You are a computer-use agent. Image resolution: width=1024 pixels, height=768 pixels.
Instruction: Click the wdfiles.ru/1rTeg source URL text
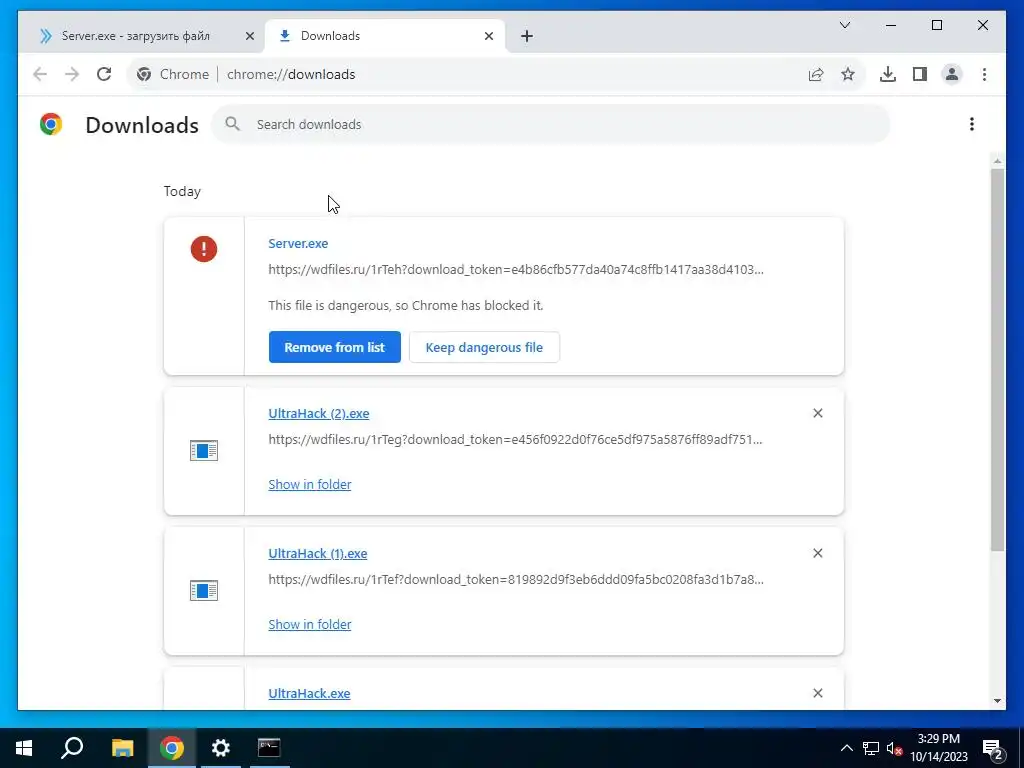[515, 439]
